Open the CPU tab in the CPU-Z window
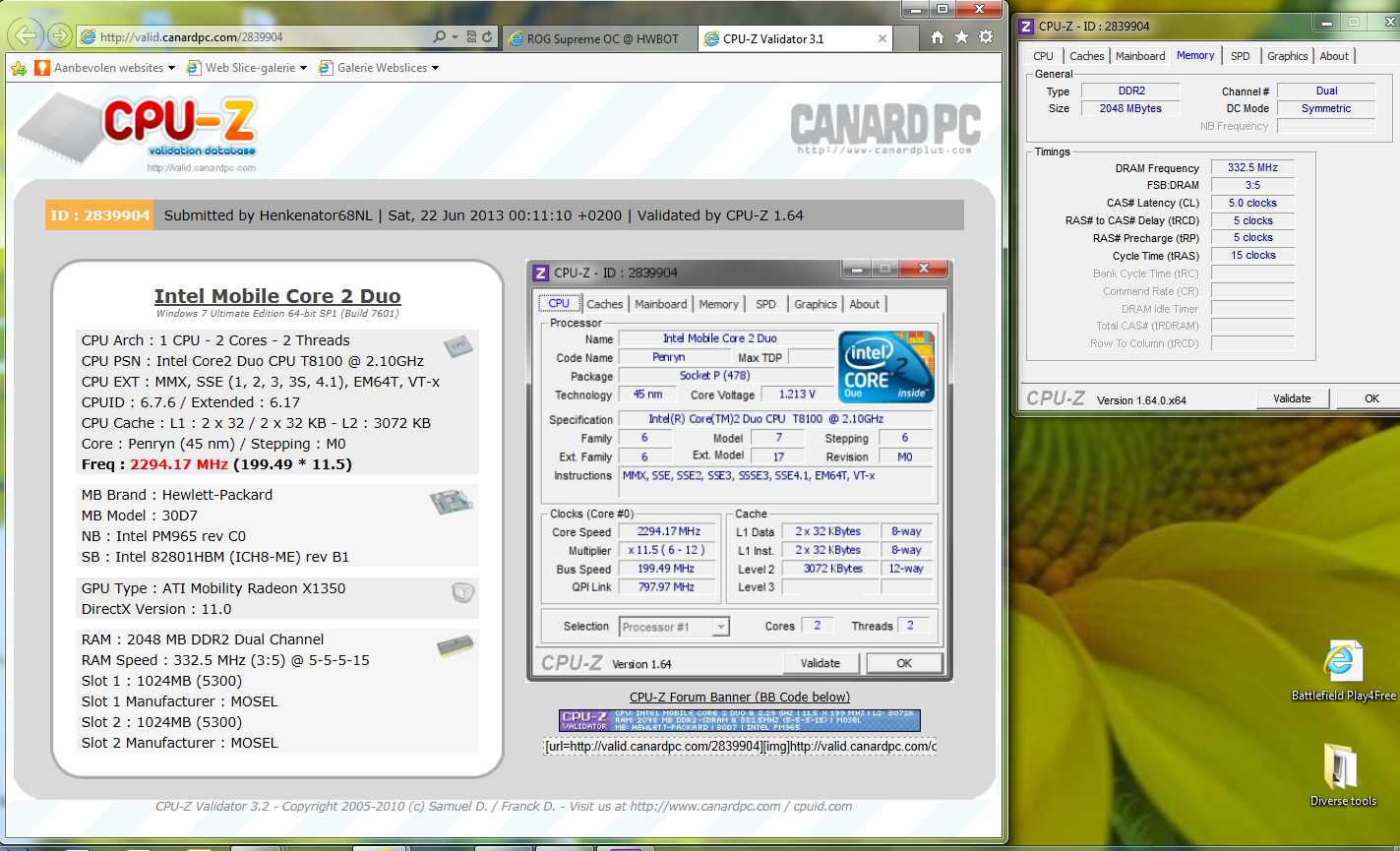This screenshot has width=1400, height=851. pos(1044,56)
